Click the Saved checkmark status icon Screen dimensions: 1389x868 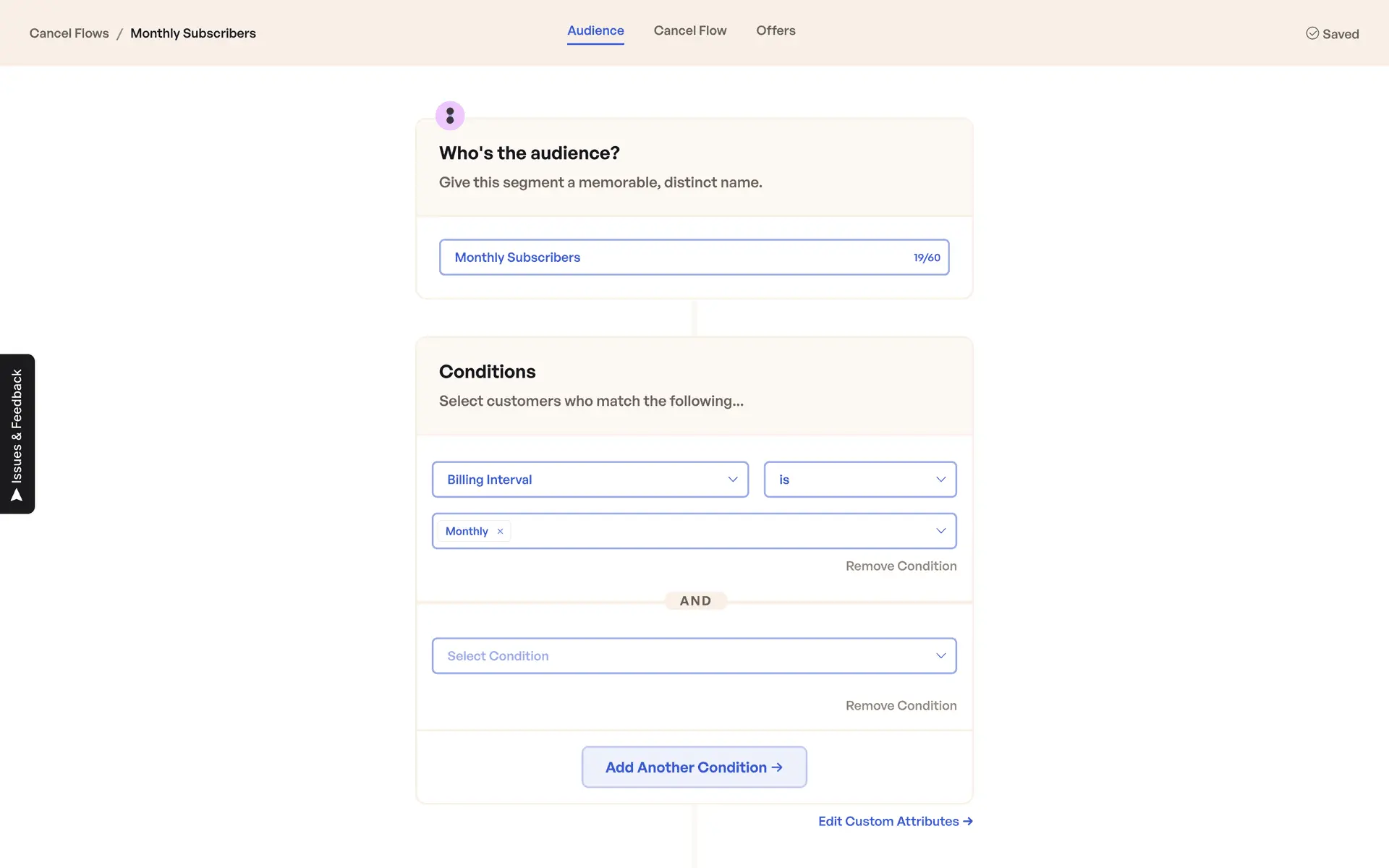tap(1312, 33)
